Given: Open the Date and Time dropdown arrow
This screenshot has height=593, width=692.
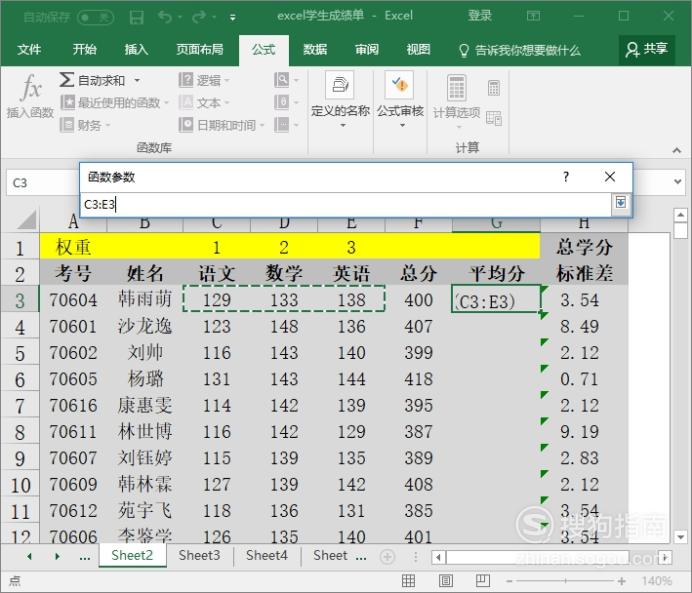Looking at the screenshot, I should [x=262, y=126].
